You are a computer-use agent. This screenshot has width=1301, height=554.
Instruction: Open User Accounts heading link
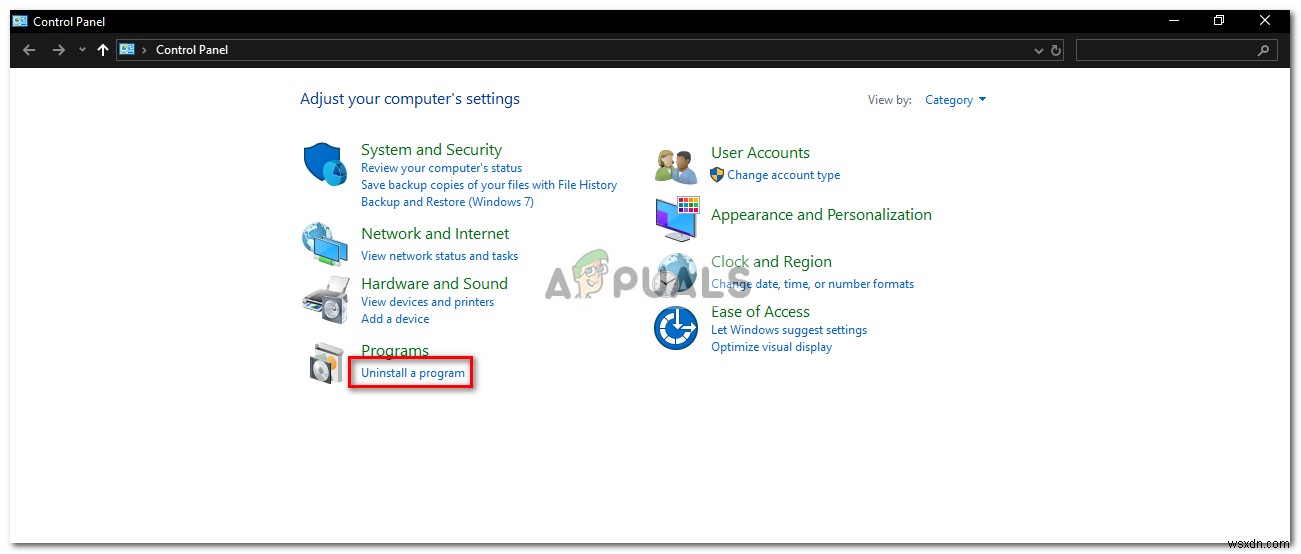click(x=760, y=153)
